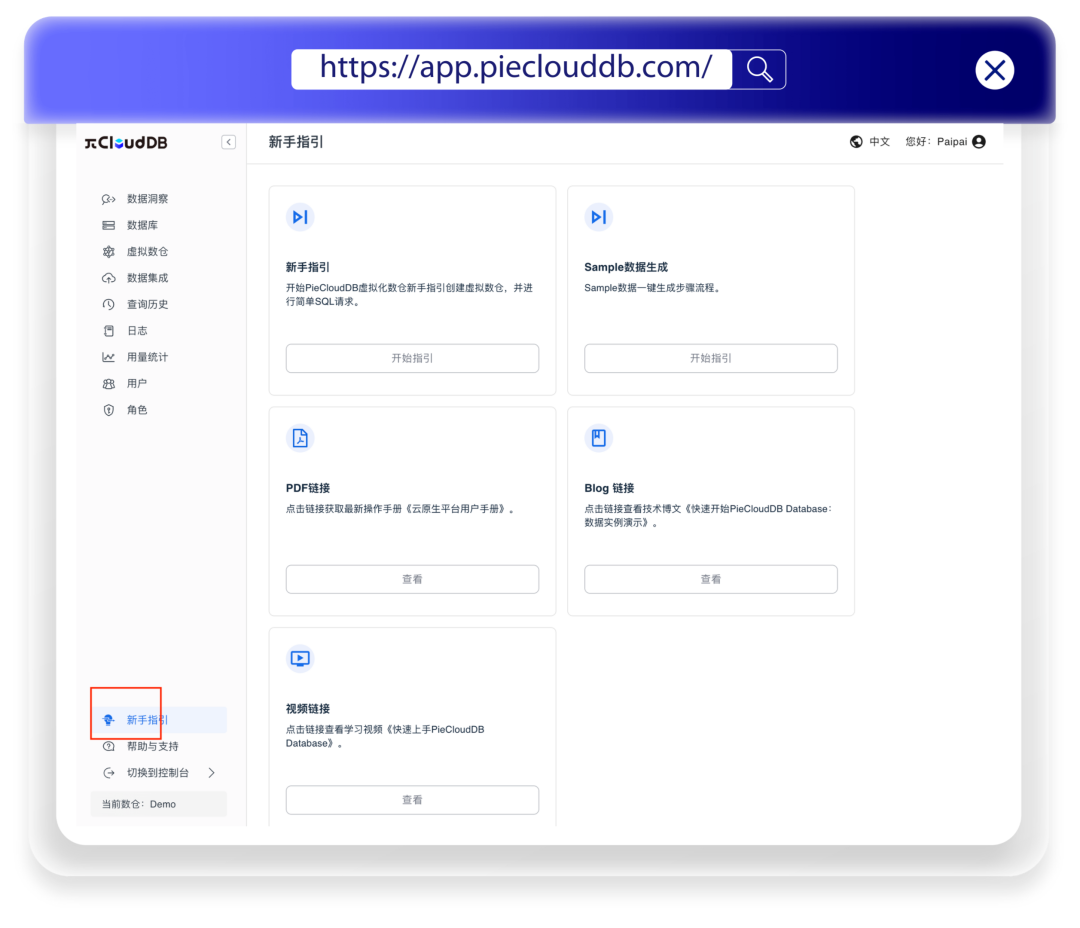Click the skip-forward icon on Sample数据生成 card
The height and width of the screenshot is (928, 1080).
pyautogui.click(x=599, y=217)
